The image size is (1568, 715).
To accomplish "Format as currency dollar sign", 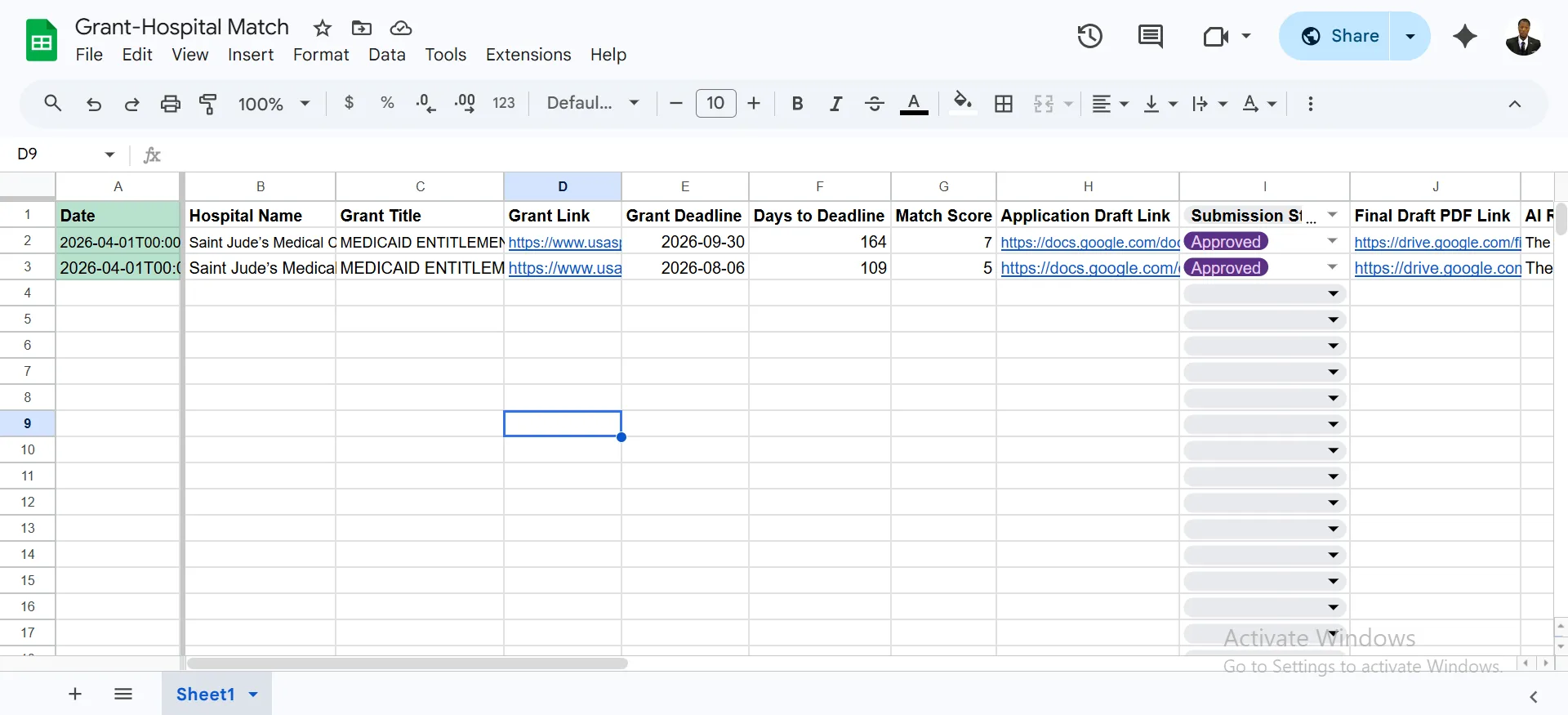I will click(x=350, y=103).
